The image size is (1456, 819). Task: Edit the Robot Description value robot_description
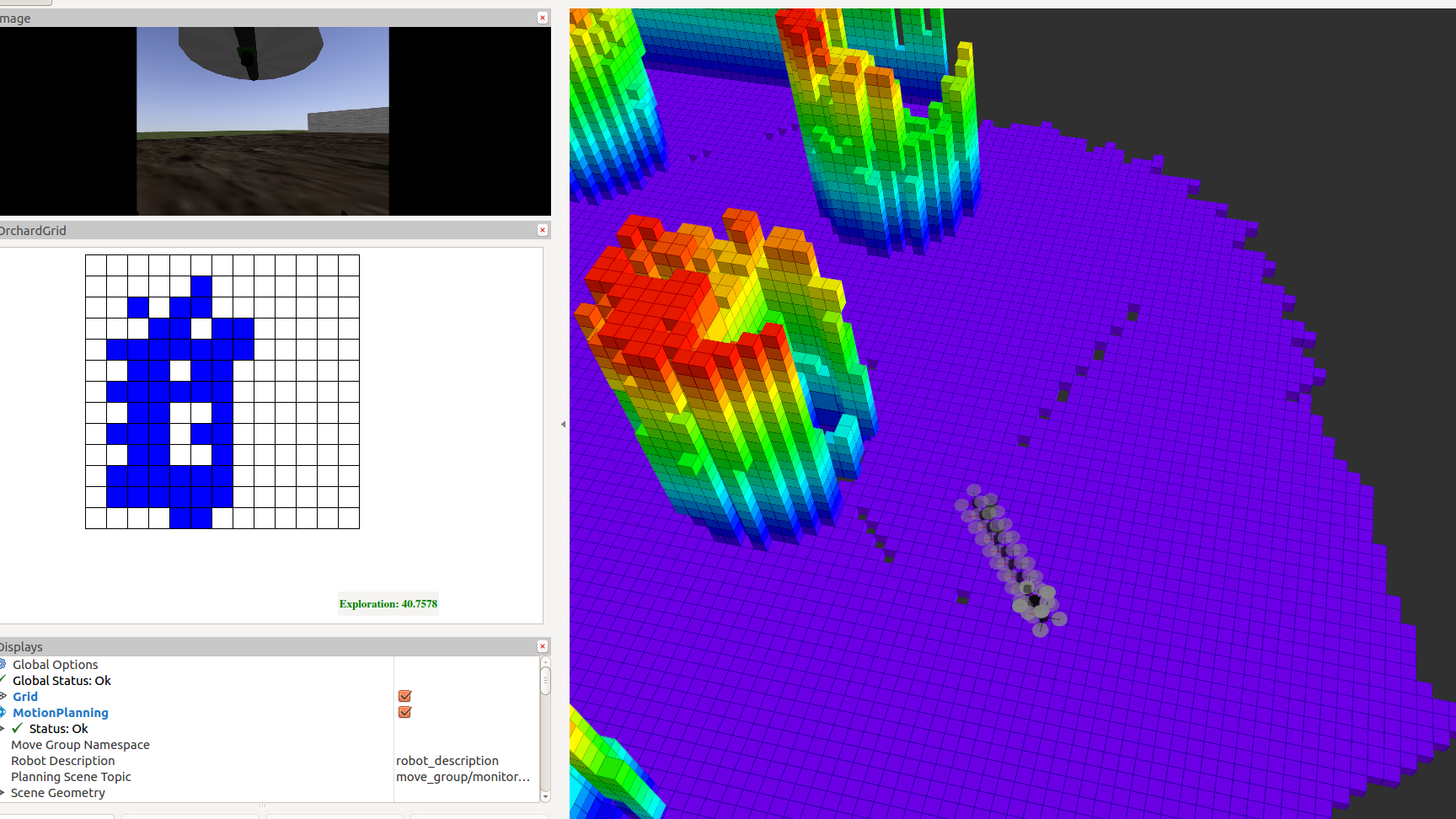pos(447,761)
